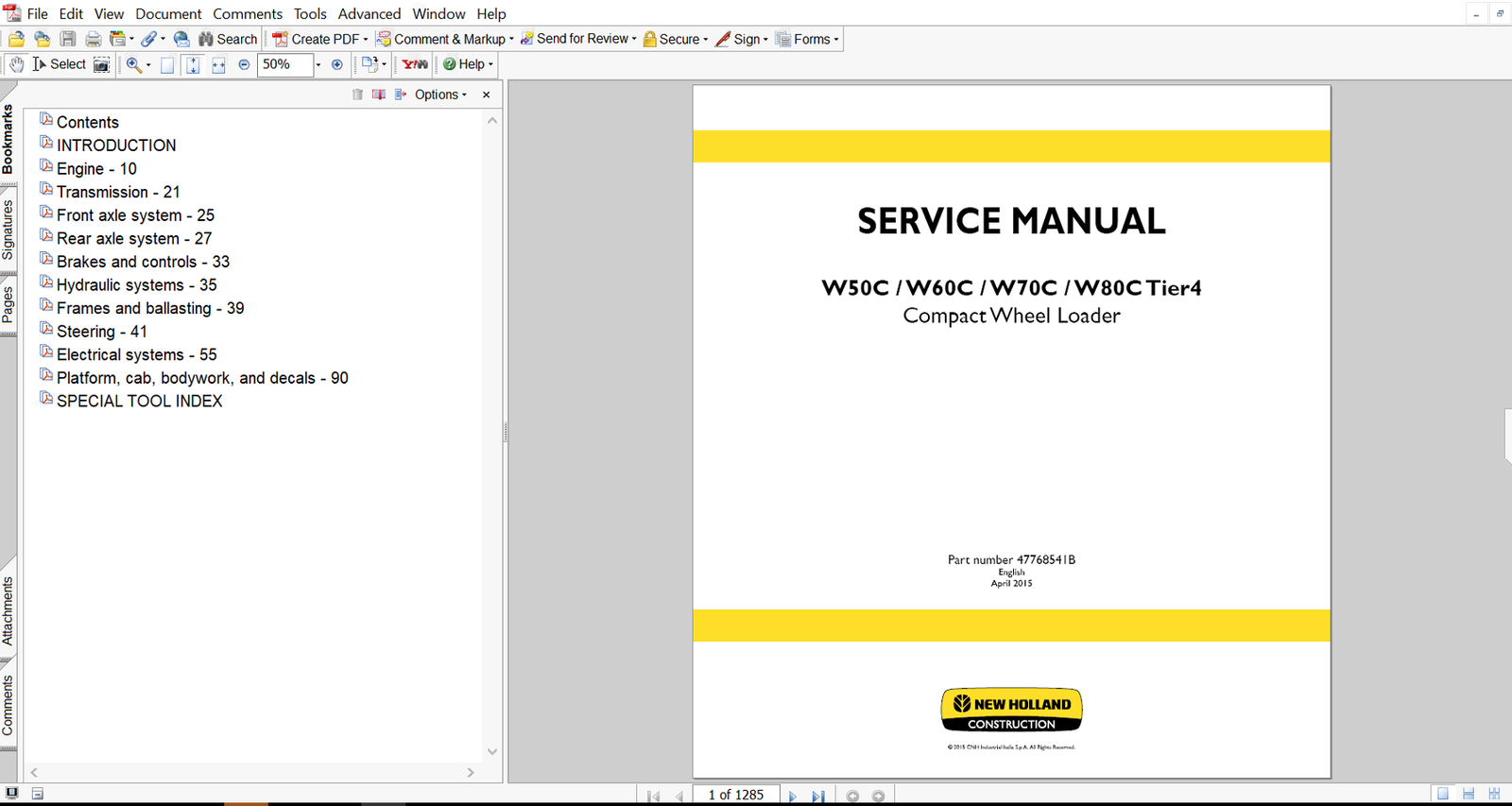Open the Advanced menu

coord(369,13)
